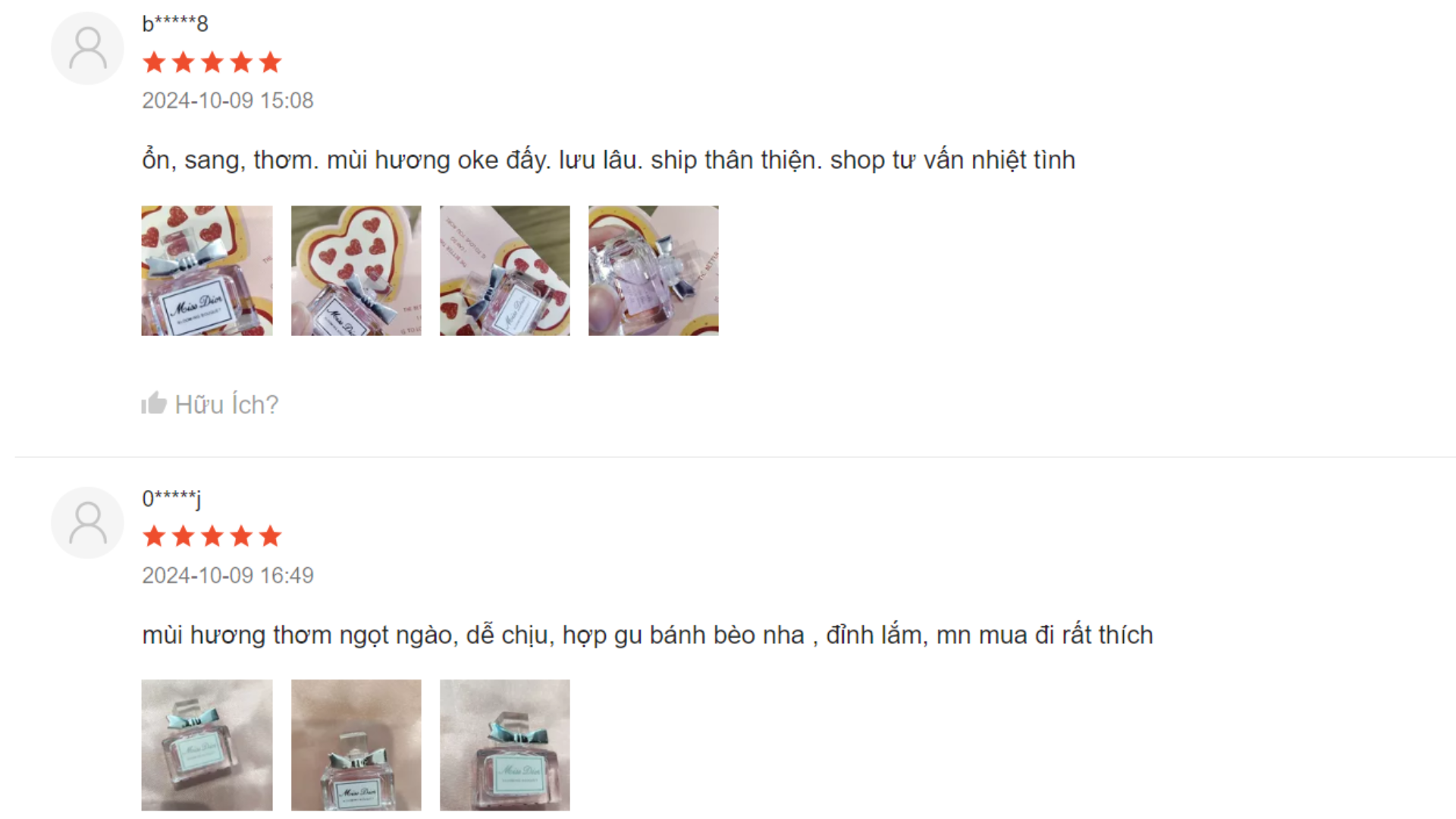Click avatar icon of reviewer b*****8
The image size is (1456, 819).
(87, 48)
